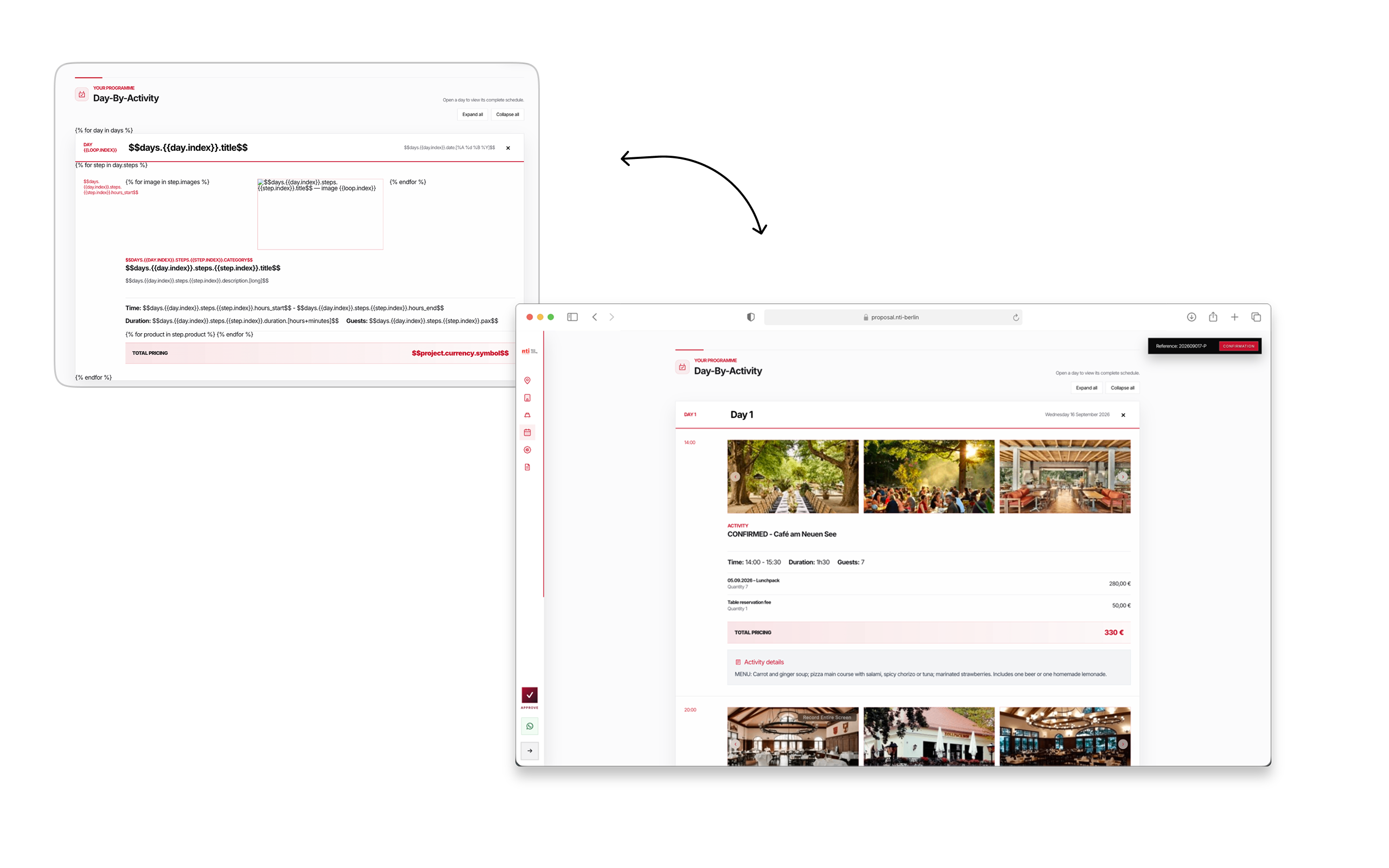
Task: Show next image in the 20:00 carousel
Action: pos(1123,744)
